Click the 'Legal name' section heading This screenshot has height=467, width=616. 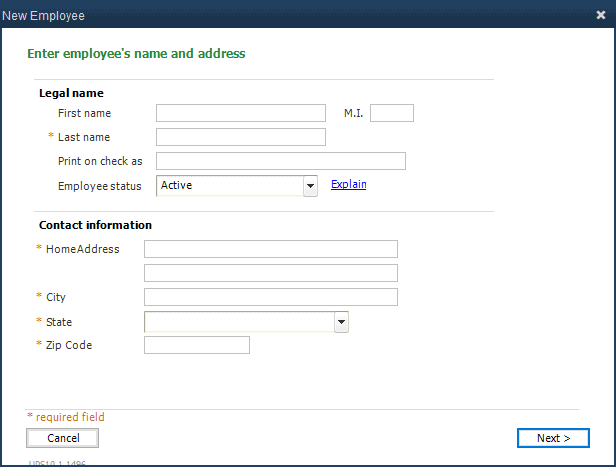(71, 93)
